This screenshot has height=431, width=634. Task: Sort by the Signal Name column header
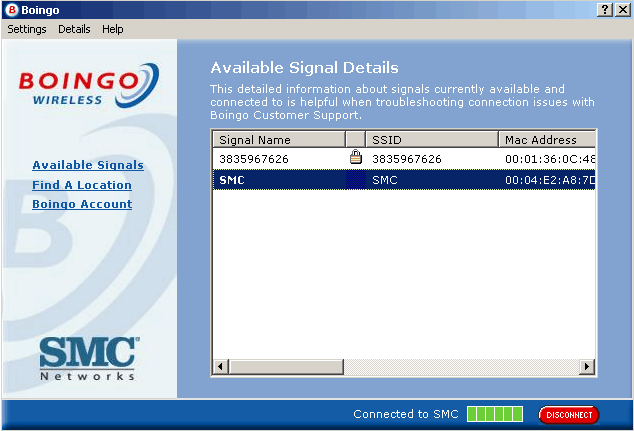point(279,139)
